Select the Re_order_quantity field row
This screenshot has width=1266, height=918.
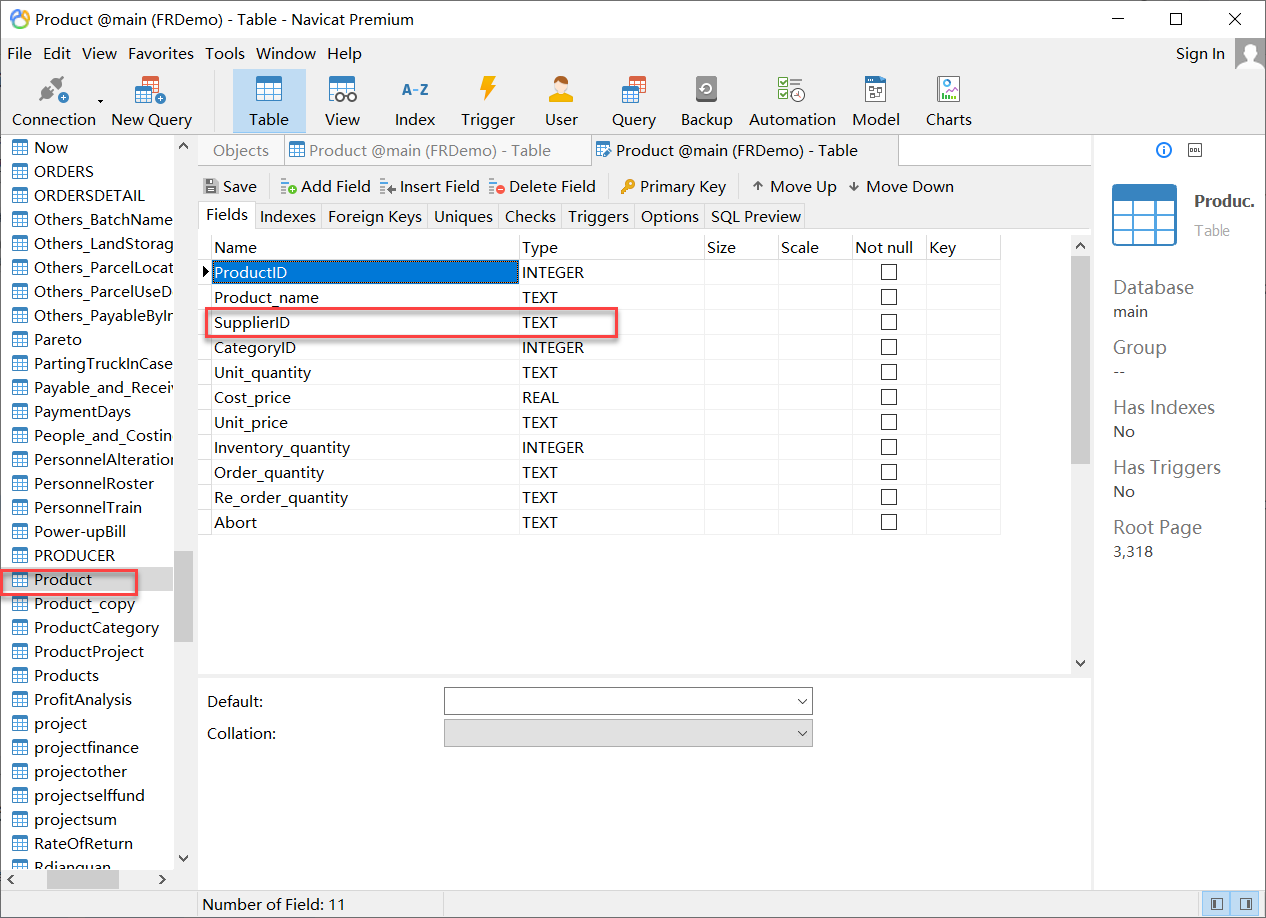(x=605, y=497)
